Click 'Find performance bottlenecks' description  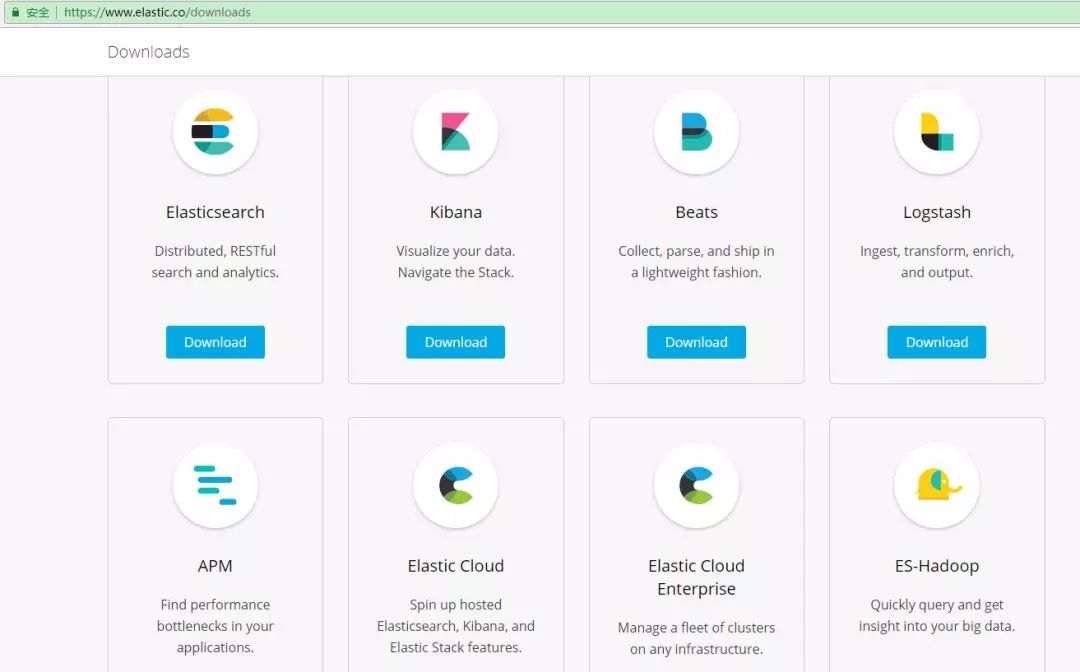point(215,626)
